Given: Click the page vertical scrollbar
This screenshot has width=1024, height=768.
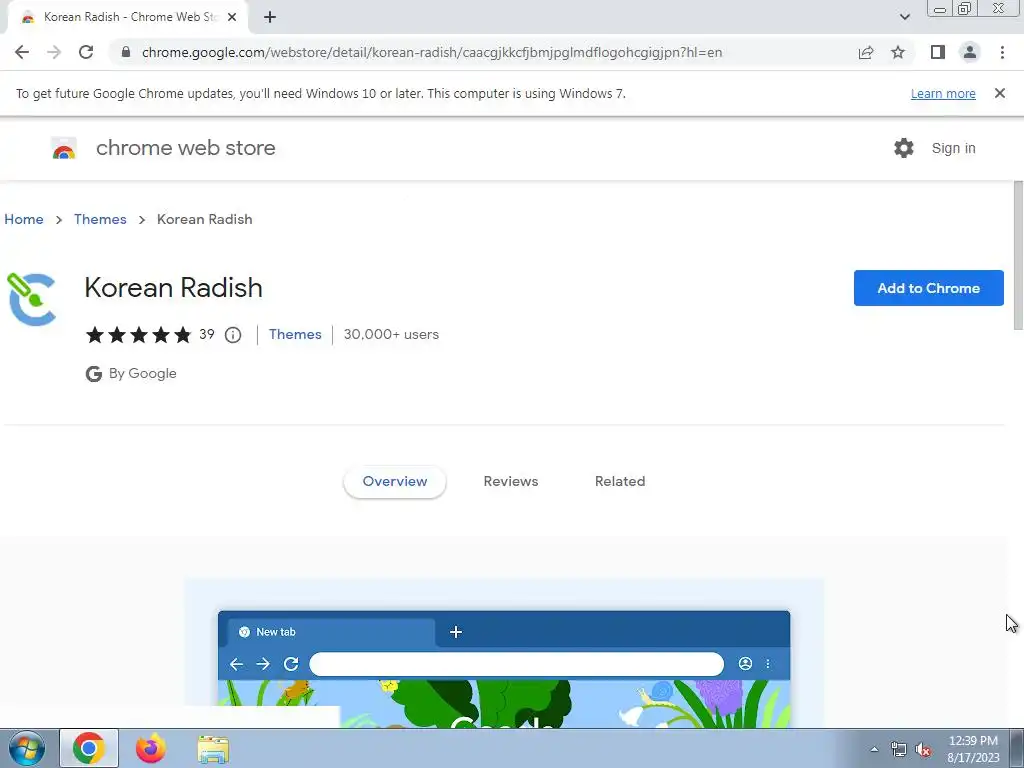Looking at the screenshot, I should pyautogui.click(x=1018, y=256).
